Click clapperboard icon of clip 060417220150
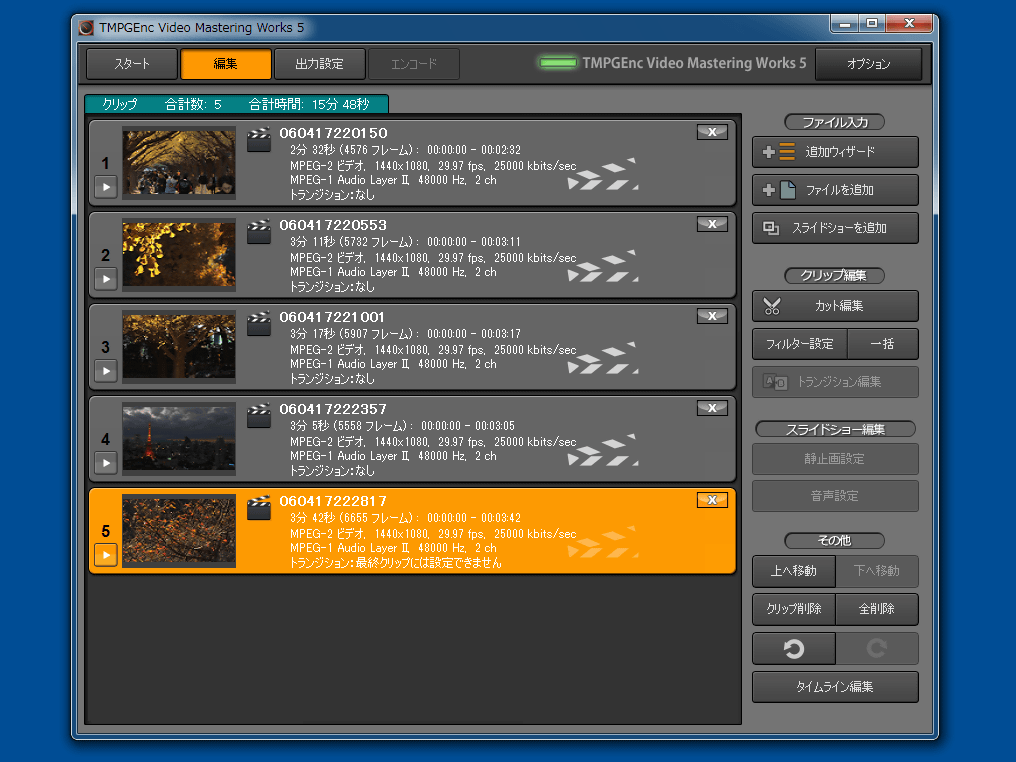1016x762 pixels. click(x=259, y=140)
